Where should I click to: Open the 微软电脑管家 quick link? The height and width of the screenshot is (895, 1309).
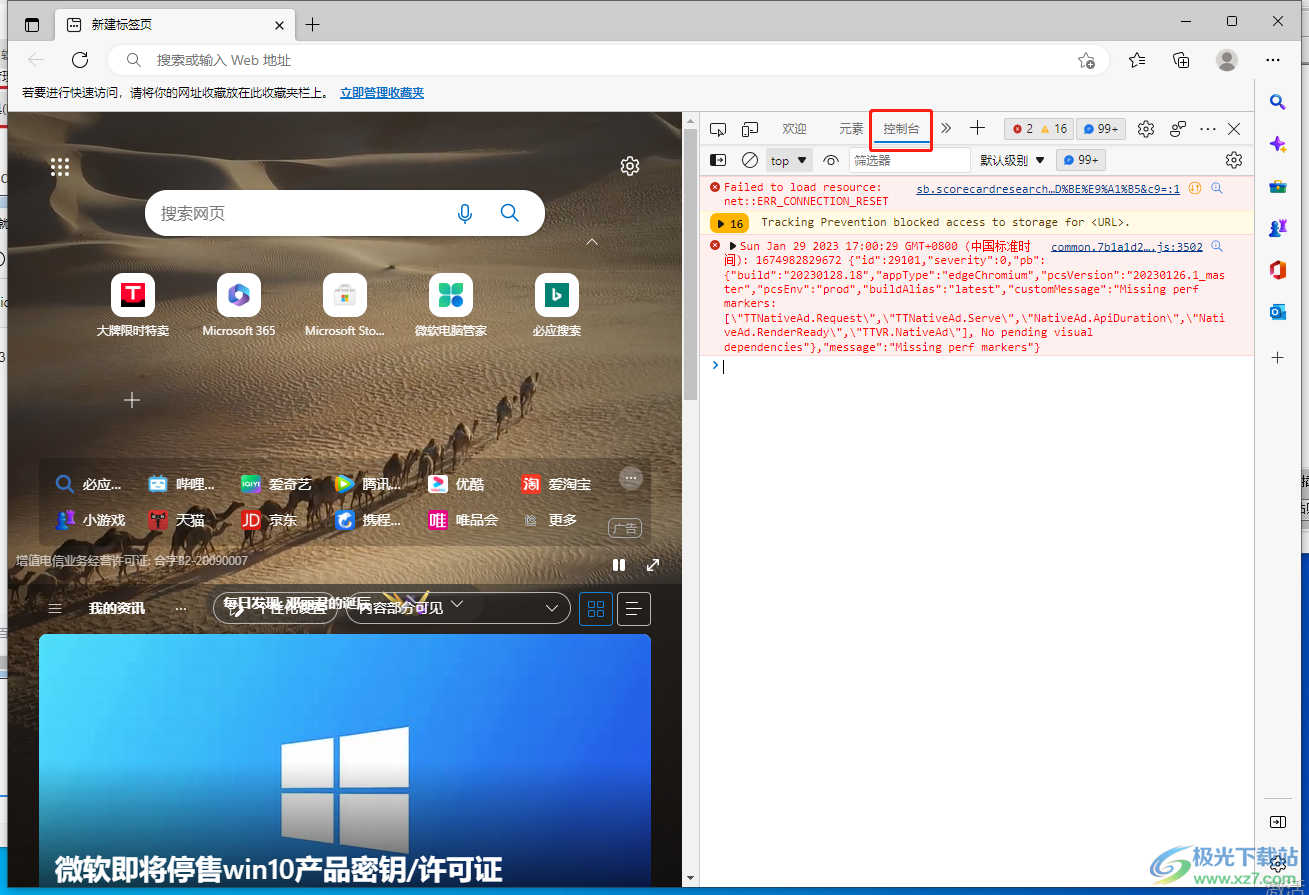coord(451,305)
